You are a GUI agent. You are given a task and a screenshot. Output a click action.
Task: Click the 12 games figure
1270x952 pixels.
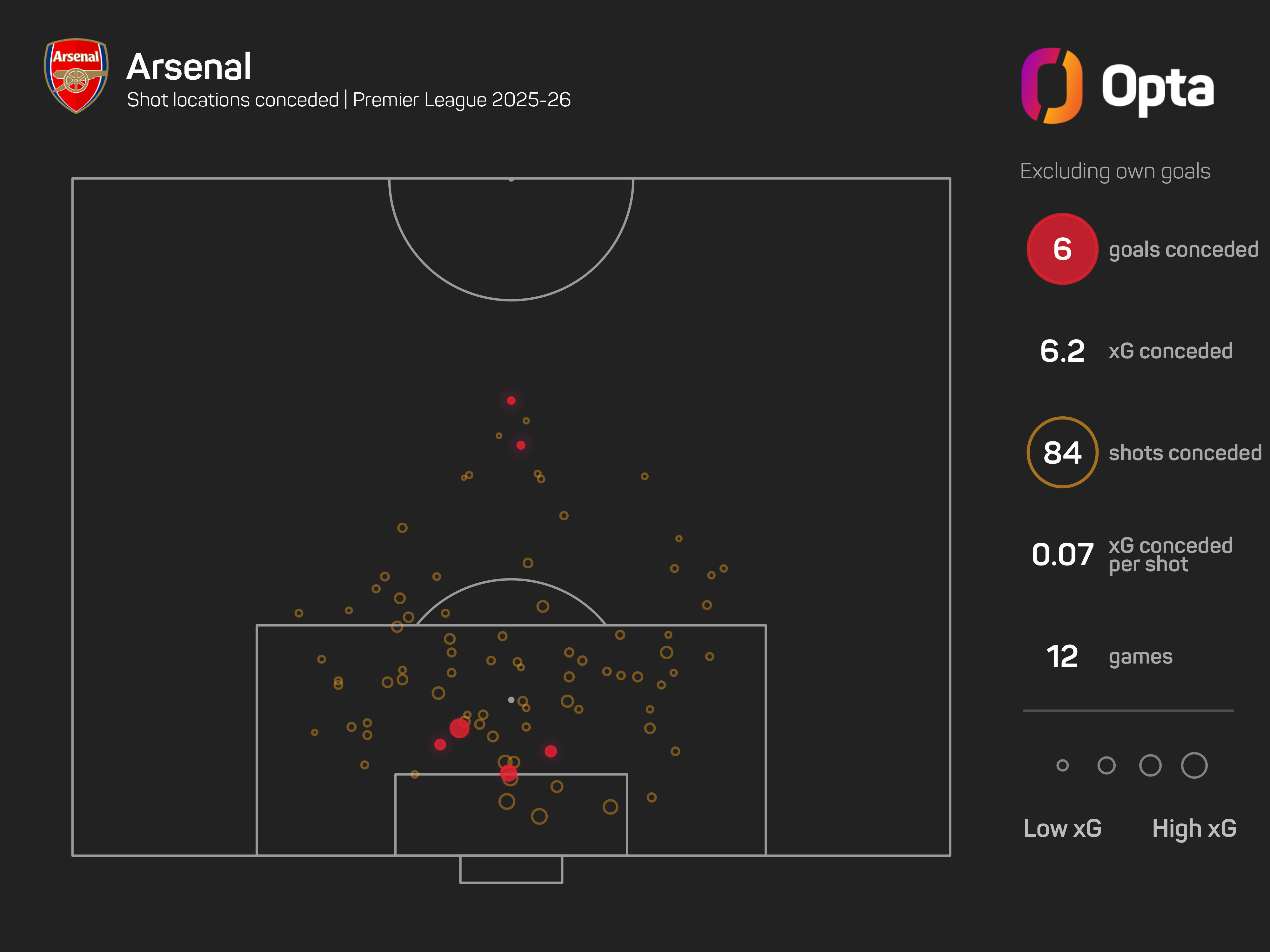pyautogui.click(x=1062, y=656)
